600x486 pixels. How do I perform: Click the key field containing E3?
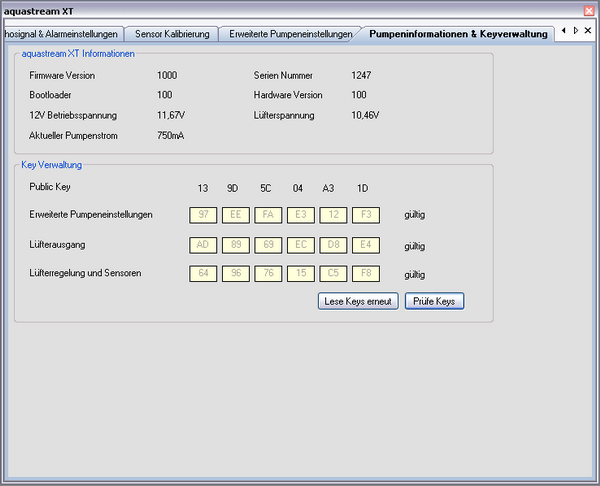301,215
